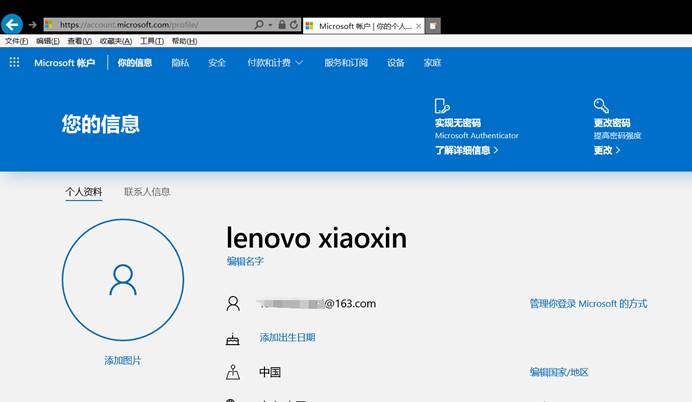692x402 pixels.
Task: Click the 更改密码 heading
Action: pos(612,123)
